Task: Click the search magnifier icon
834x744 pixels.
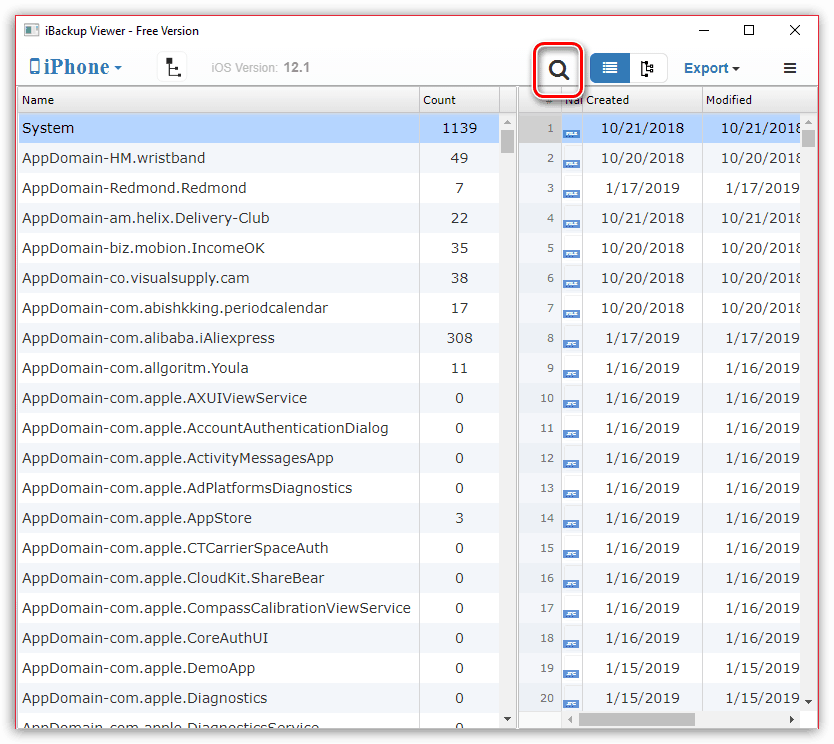Action: 558,69
